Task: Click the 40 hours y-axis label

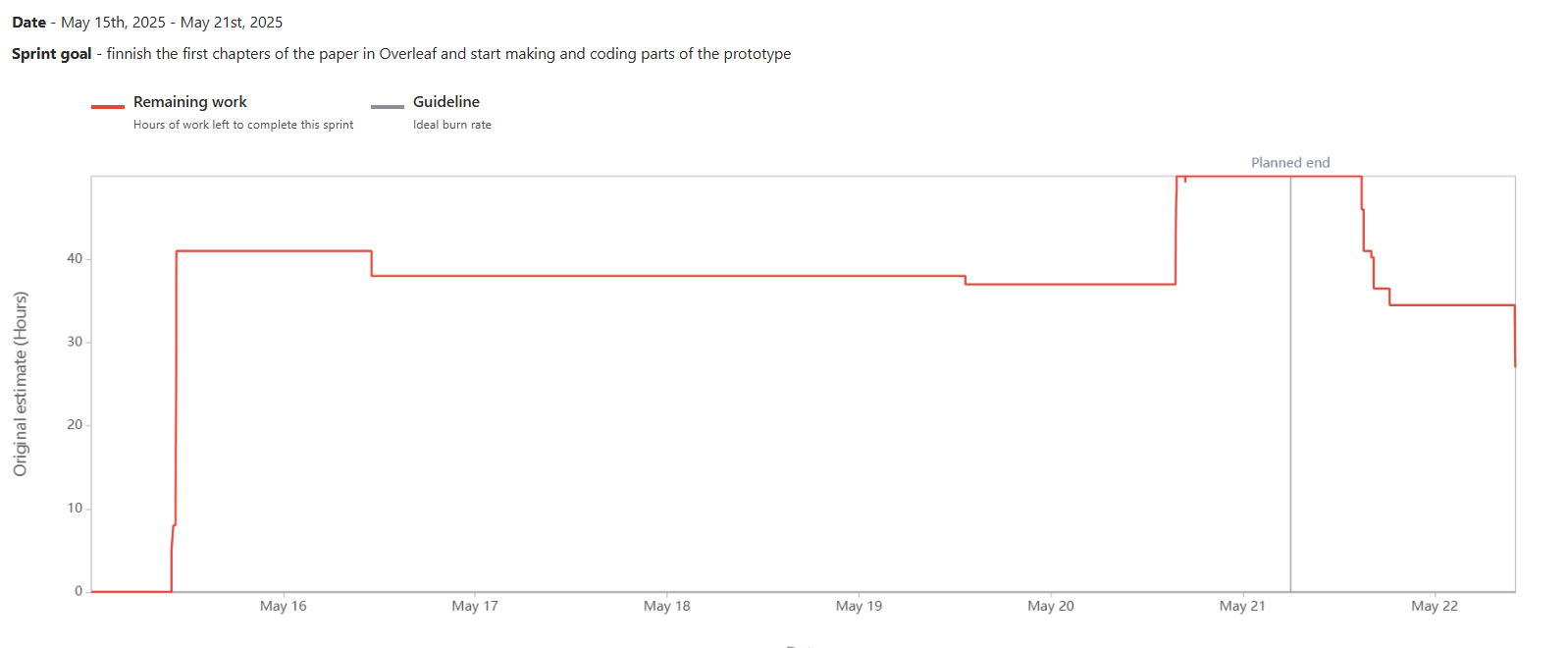Action: (75, 259)
